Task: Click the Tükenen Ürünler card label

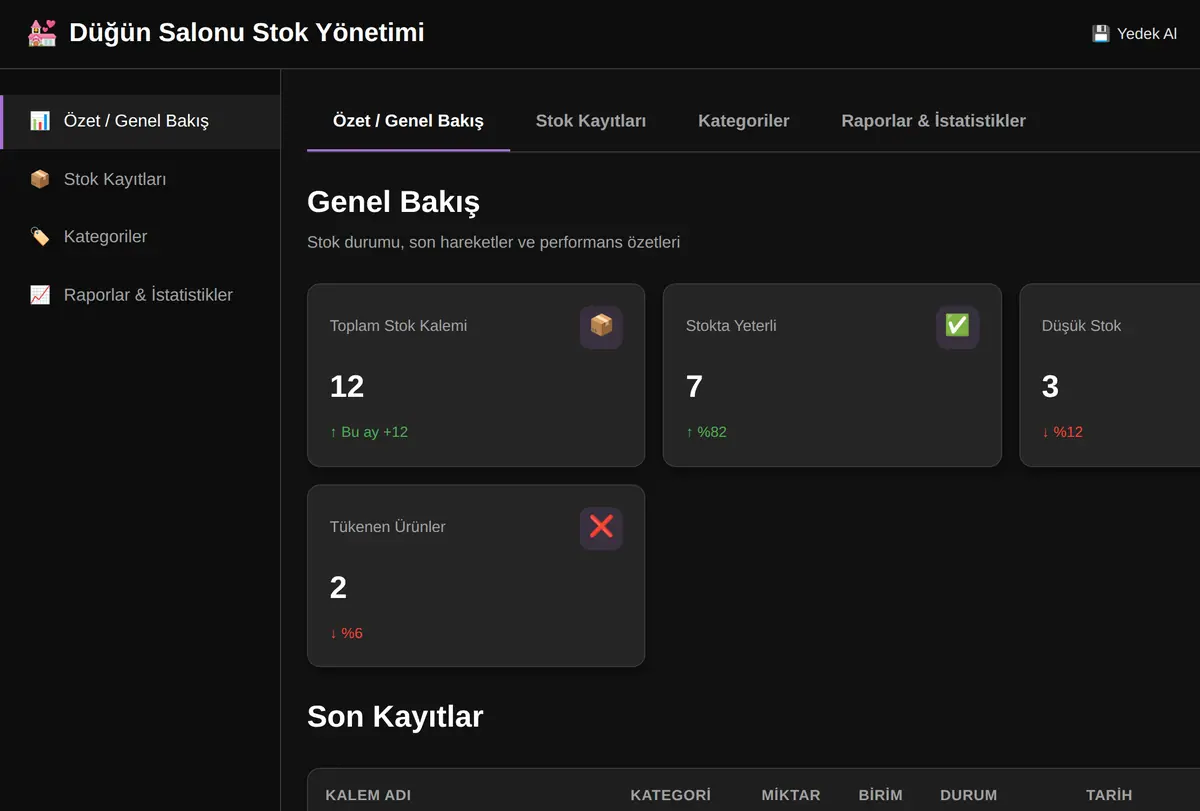Action: 388,527
